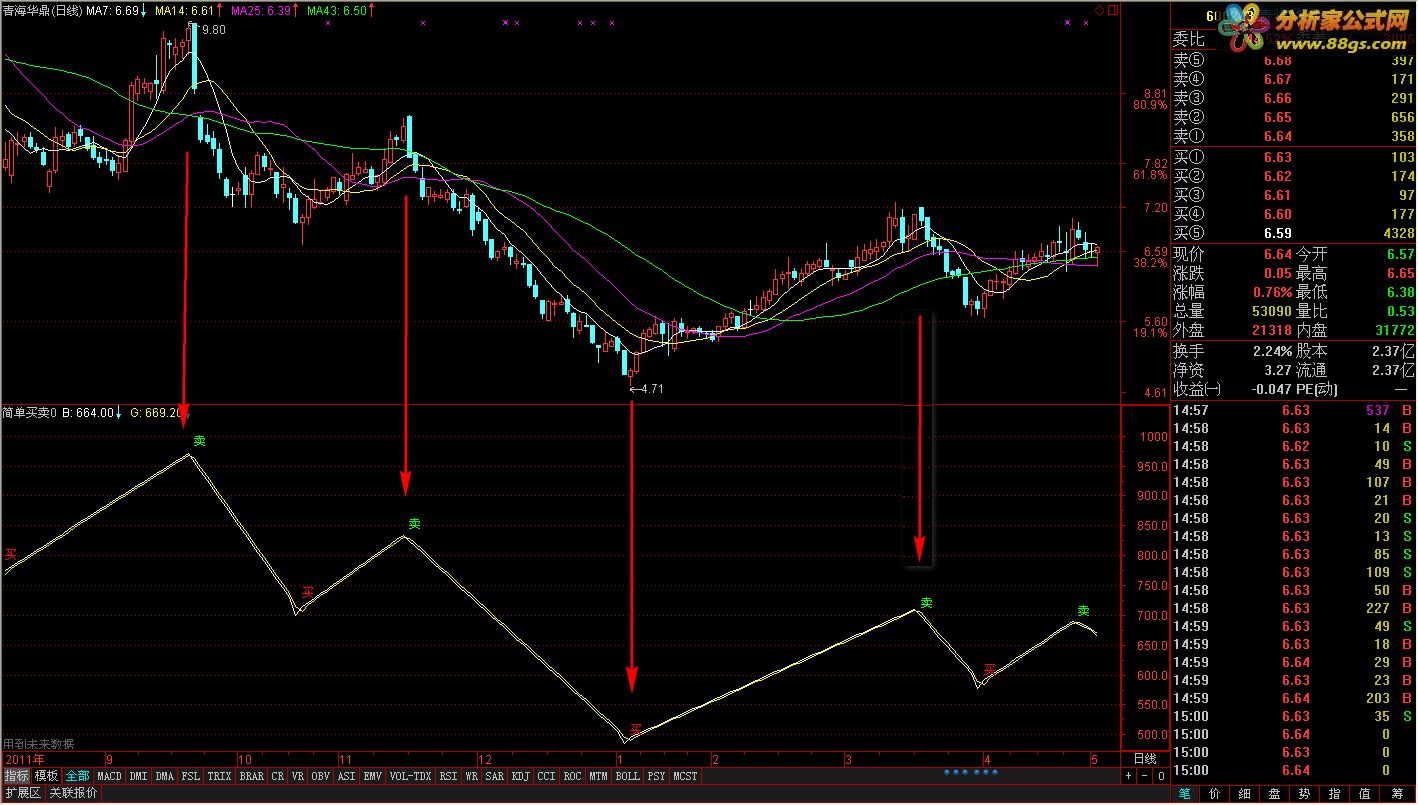
Task: Select the 全部 indicator group
Action: [78, 776]
